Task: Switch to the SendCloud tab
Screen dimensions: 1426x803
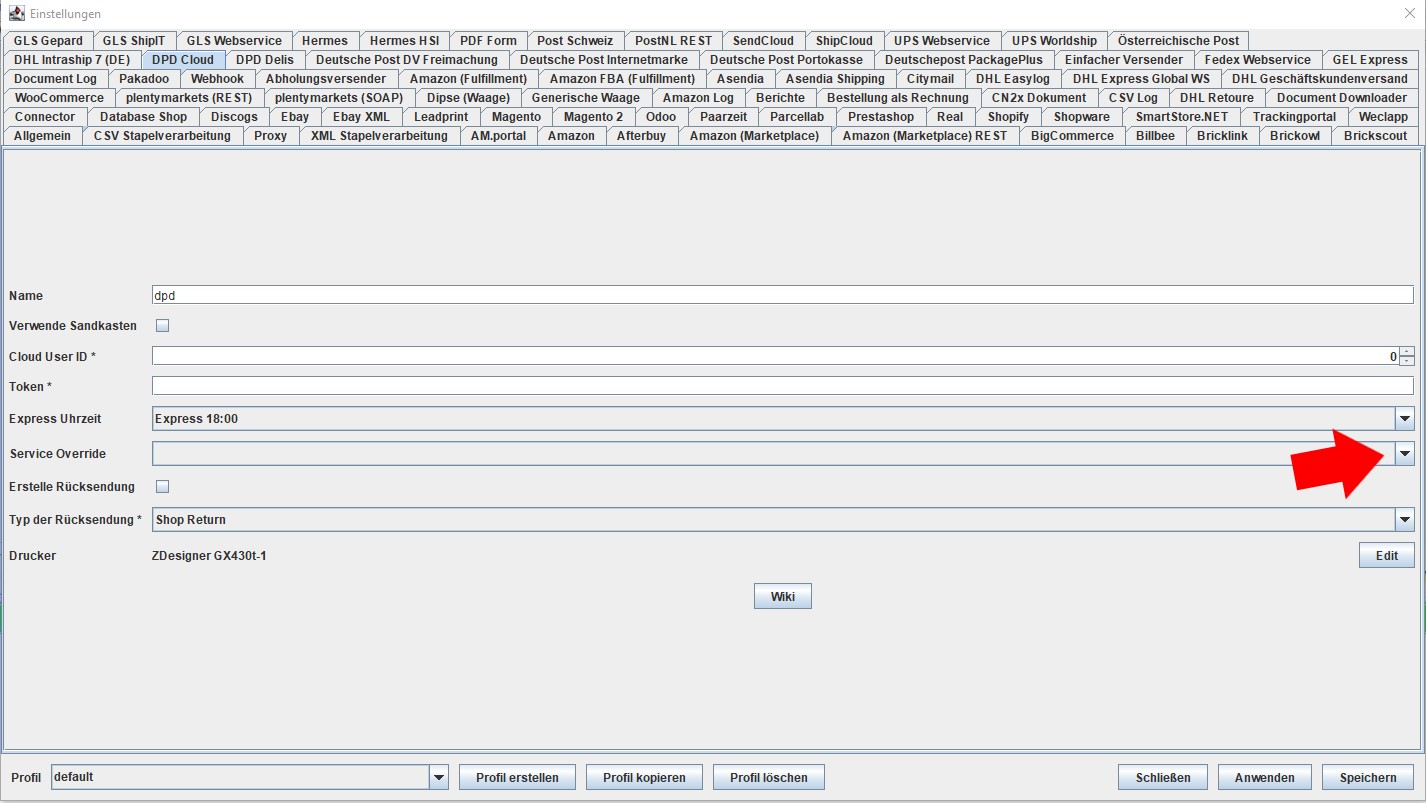Action: pos(763,41)
